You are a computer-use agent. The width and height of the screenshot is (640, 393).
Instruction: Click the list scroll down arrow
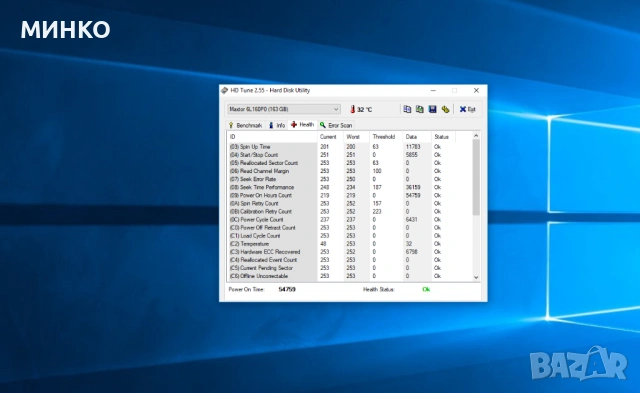point(476,278)
